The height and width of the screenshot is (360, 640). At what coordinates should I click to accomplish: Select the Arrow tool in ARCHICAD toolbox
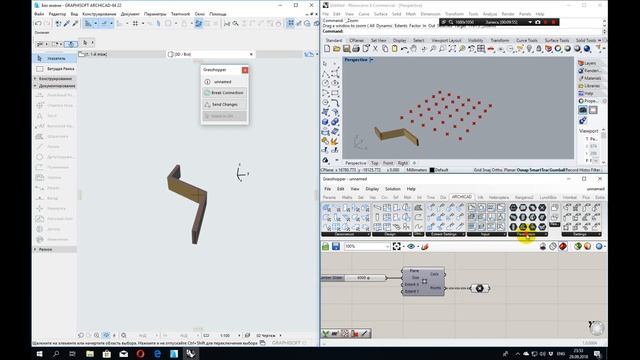pyautogui.click(x=55, y=58)
